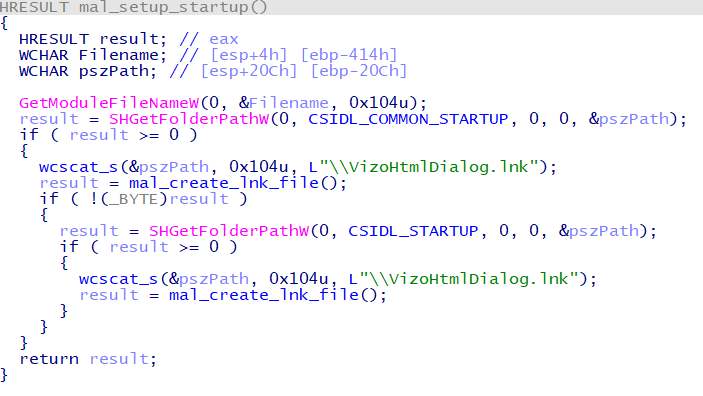The image size is (703, 396).
Task: Click the first VizoHtmlDialog.lnk string literal
Action: tap(423, 167)
